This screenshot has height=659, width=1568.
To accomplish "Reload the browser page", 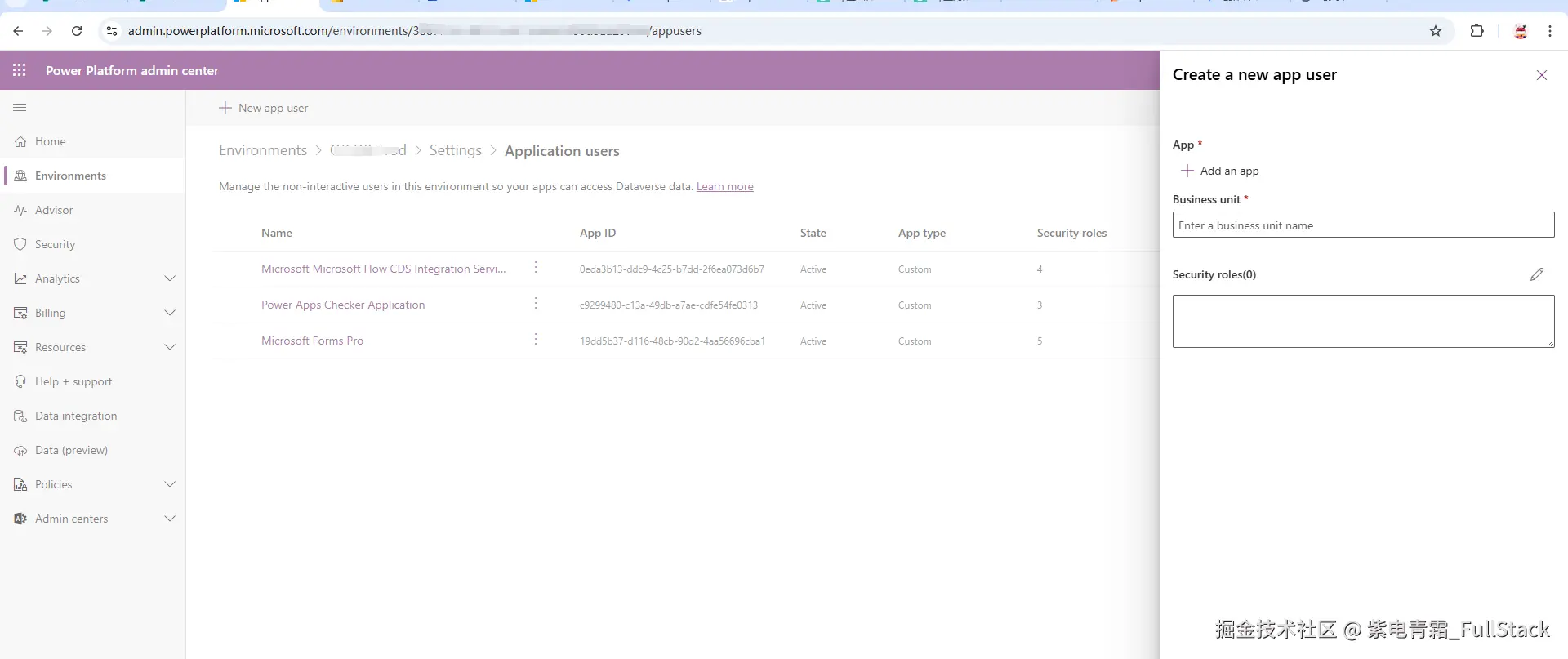I will tap(77, 31).
